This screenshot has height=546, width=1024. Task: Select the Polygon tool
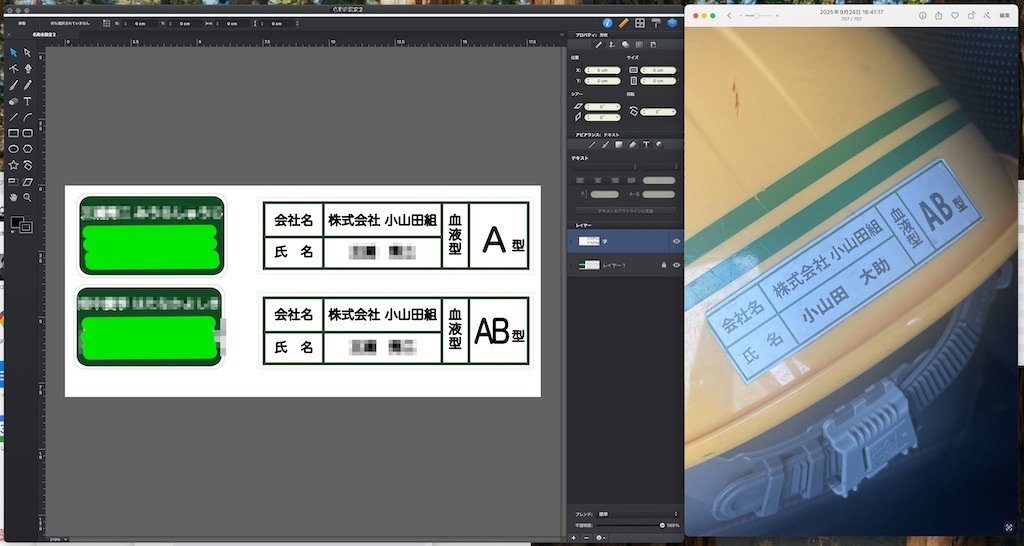pyautogui.click(x=27, y=149)
